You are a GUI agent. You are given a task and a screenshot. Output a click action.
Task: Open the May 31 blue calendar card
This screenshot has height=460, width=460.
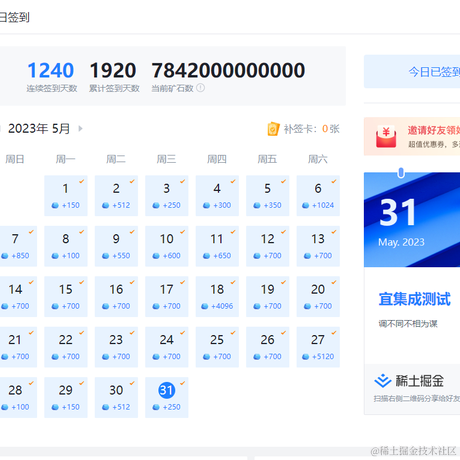pyautogui.click(x=412, y=219)
